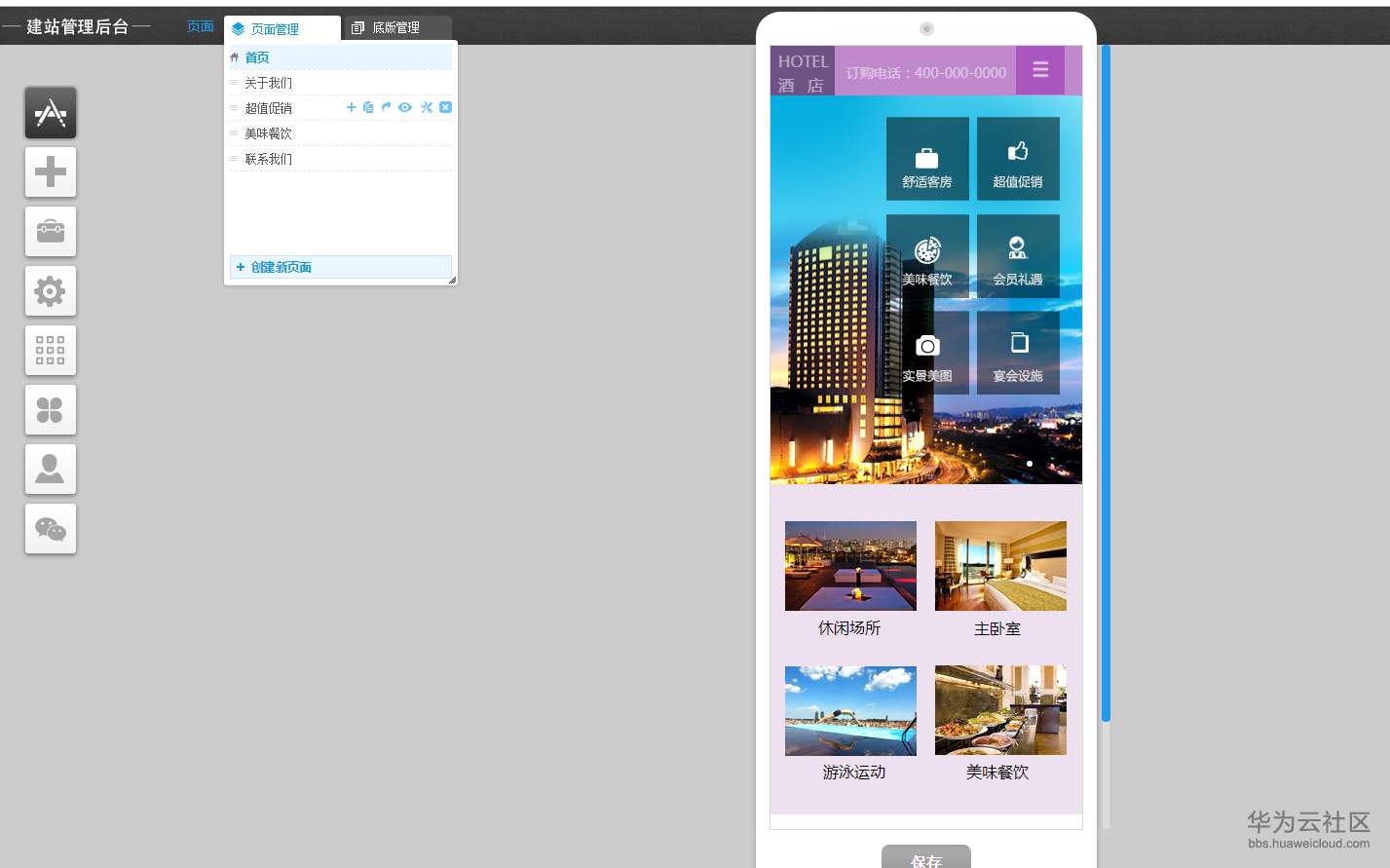The image size is (1390, 868).
Task: Select the 美味餐饮 page in the list
Action: click(340, 133)
